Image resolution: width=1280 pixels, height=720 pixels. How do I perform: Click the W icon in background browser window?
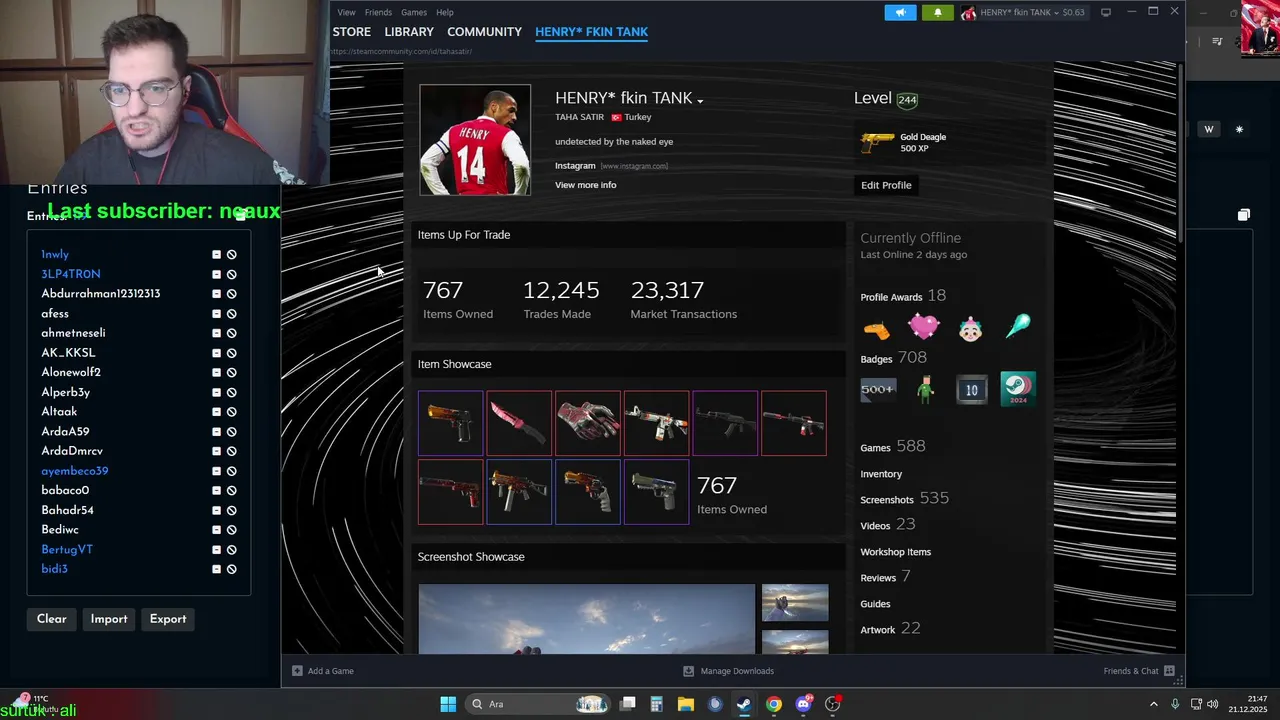[x=1209, y=129]
